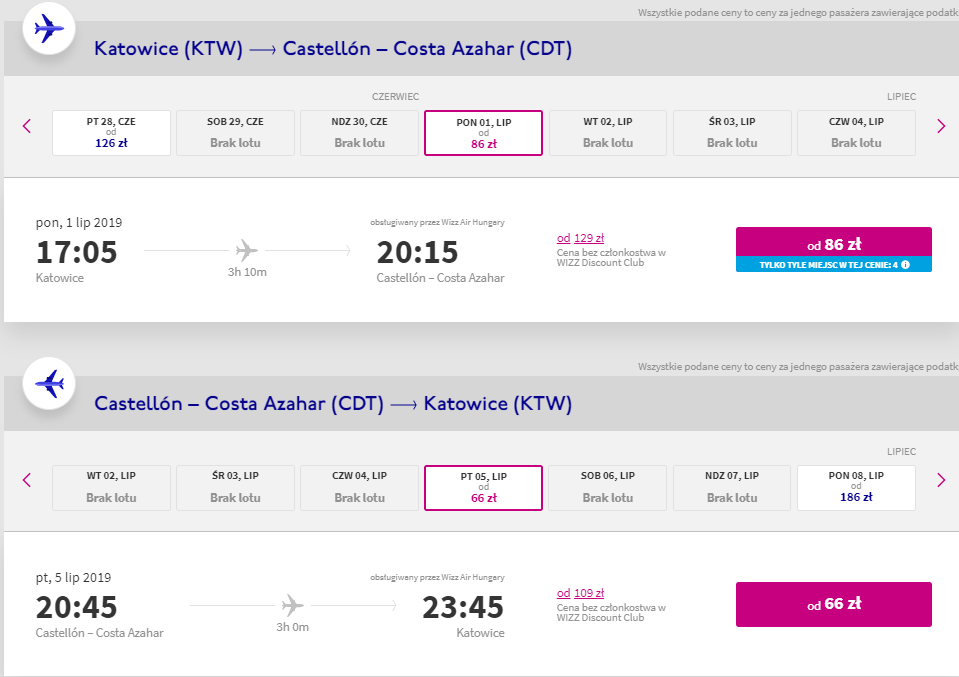
Task: Click the return flight airplane icon
Action: tap(49, 383)
